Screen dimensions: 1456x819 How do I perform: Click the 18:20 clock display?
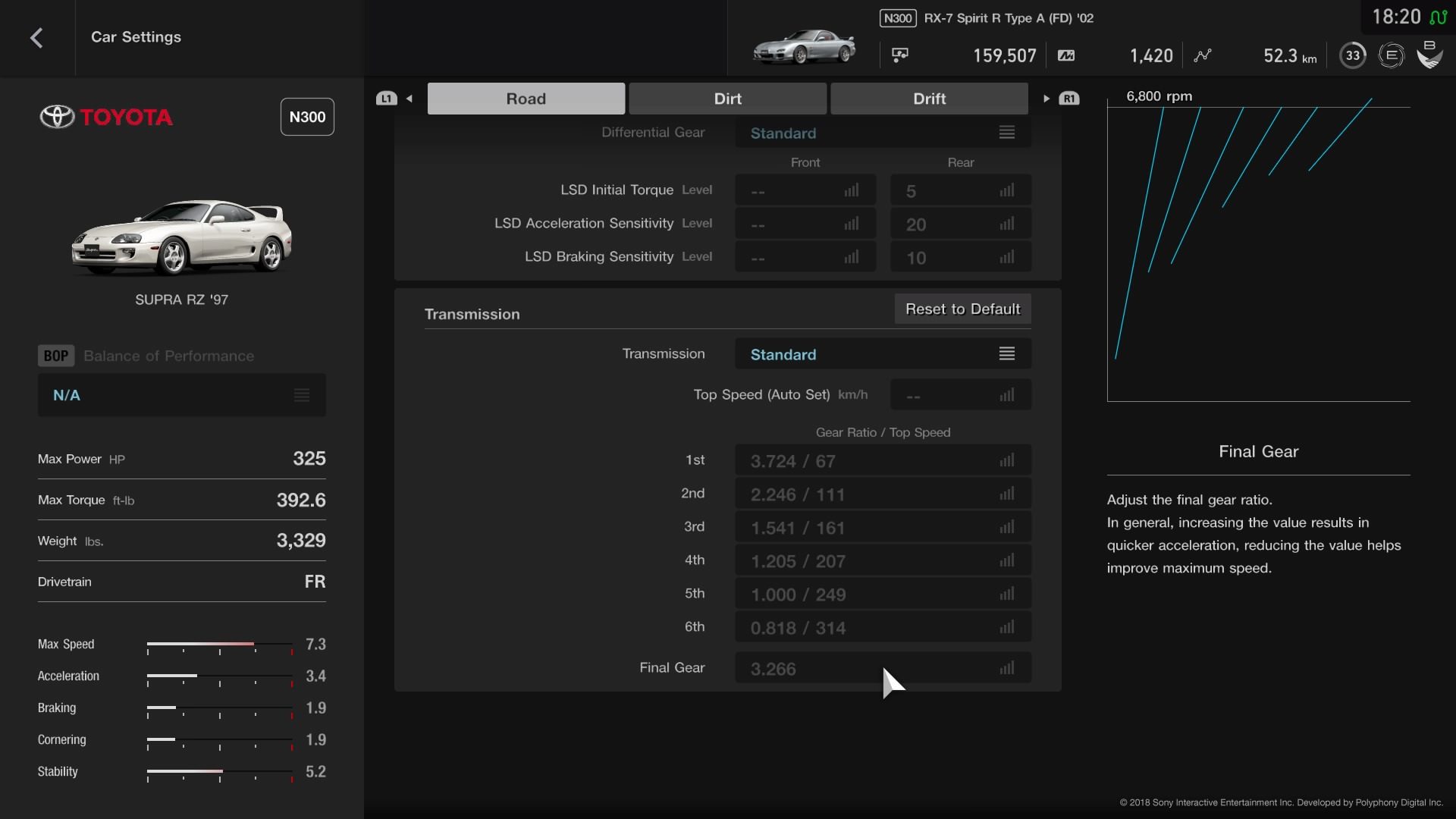click(1396, 17)
